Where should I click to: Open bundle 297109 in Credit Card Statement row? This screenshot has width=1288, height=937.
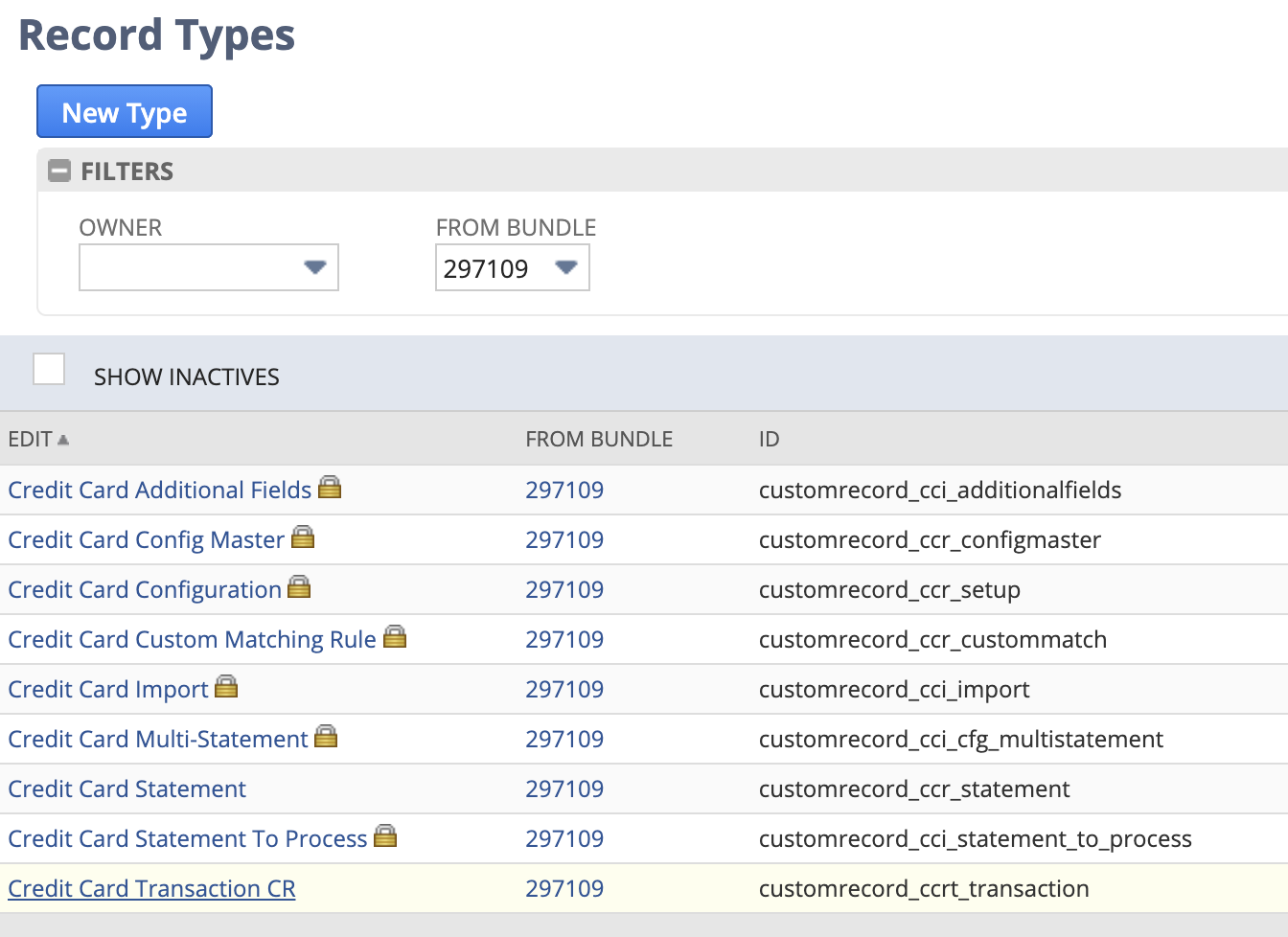[x=564, y=788]
